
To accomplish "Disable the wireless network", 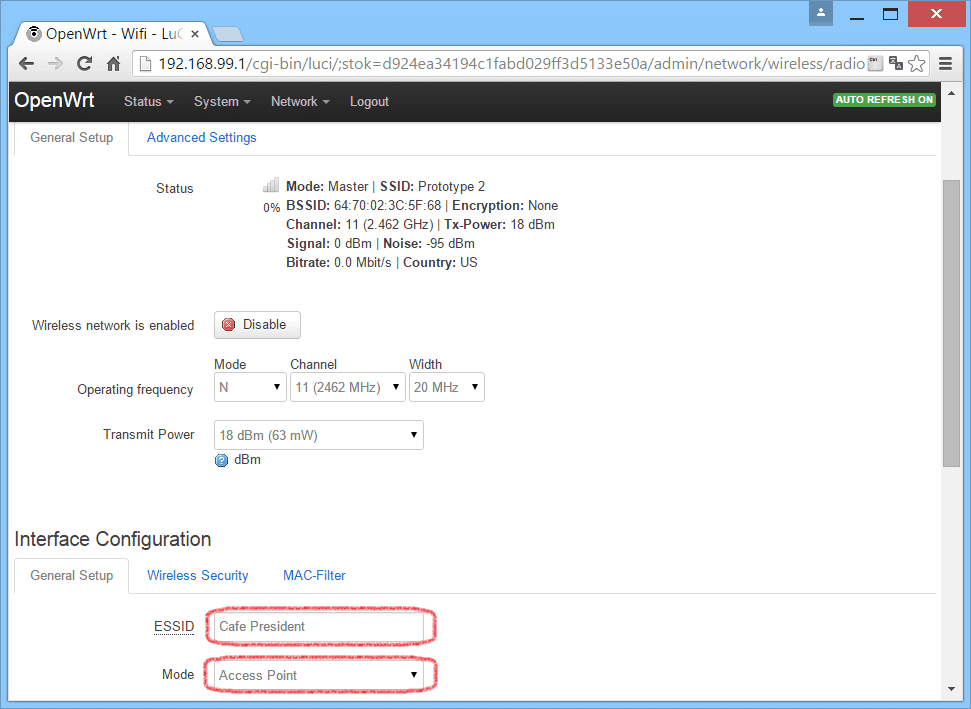I will pos(257,325).
